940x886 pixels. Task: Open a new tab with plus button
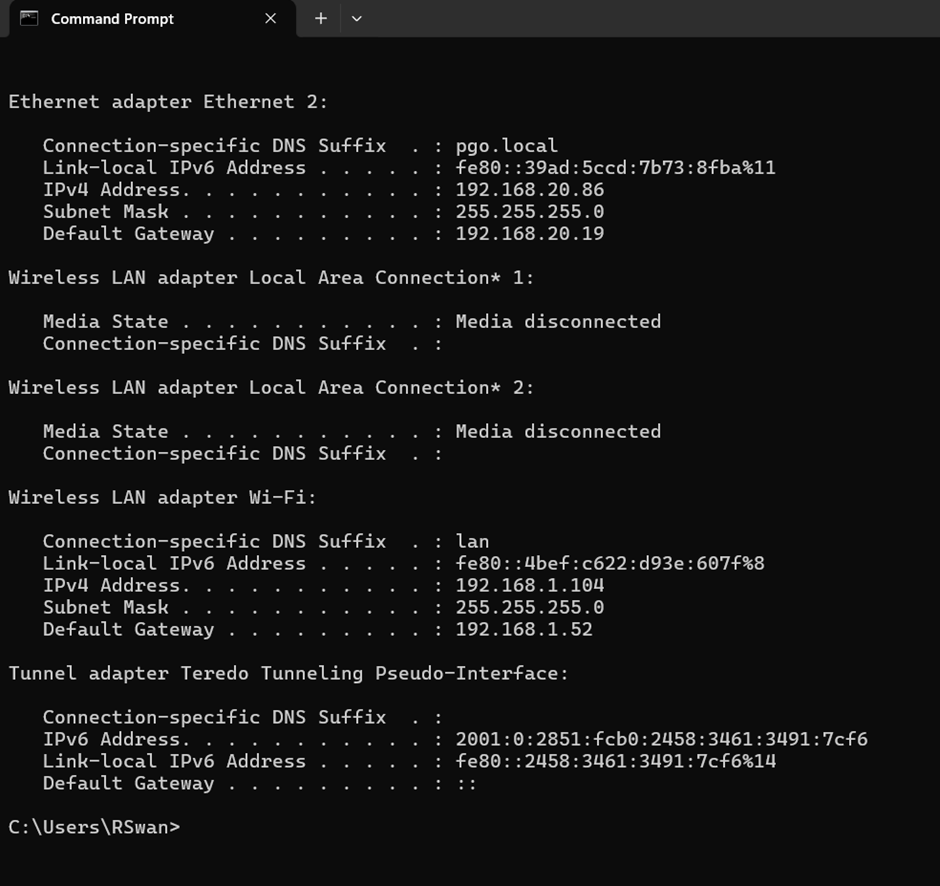point(321,19)
